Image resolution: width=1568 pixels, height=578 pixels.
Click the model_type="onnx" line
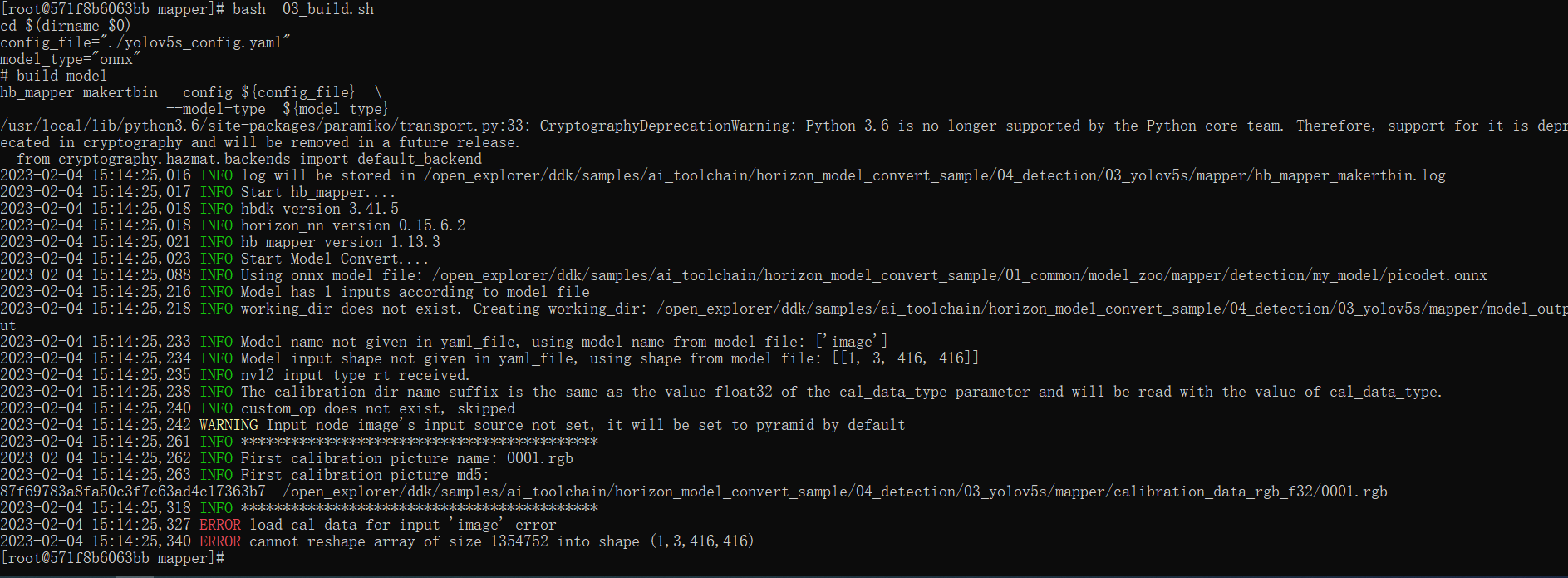click(71, 59)
